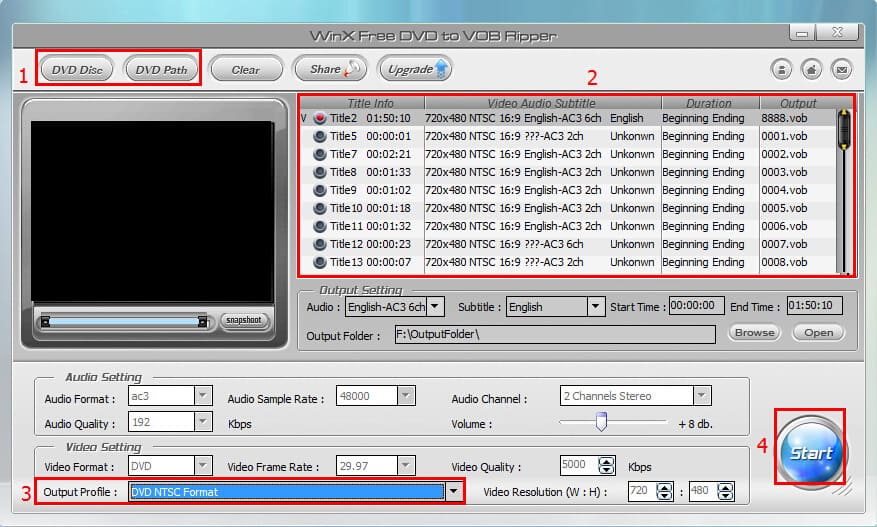
Task: Open the Audio track dropdown
Action: [435, 307]
